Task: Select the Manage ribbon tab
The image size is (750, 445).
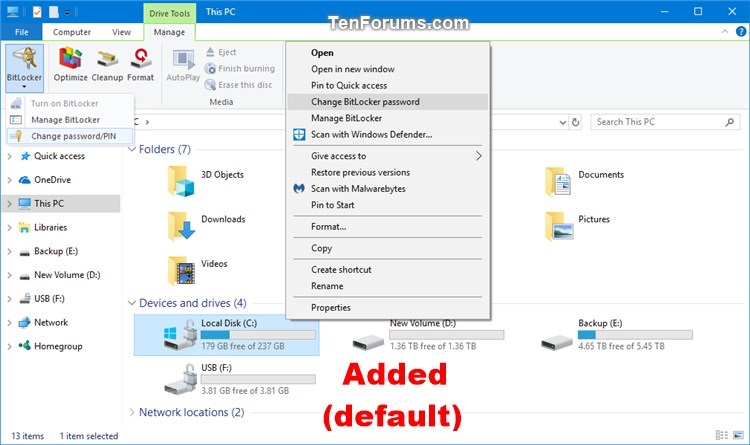Action: click(x=169, y=32)
